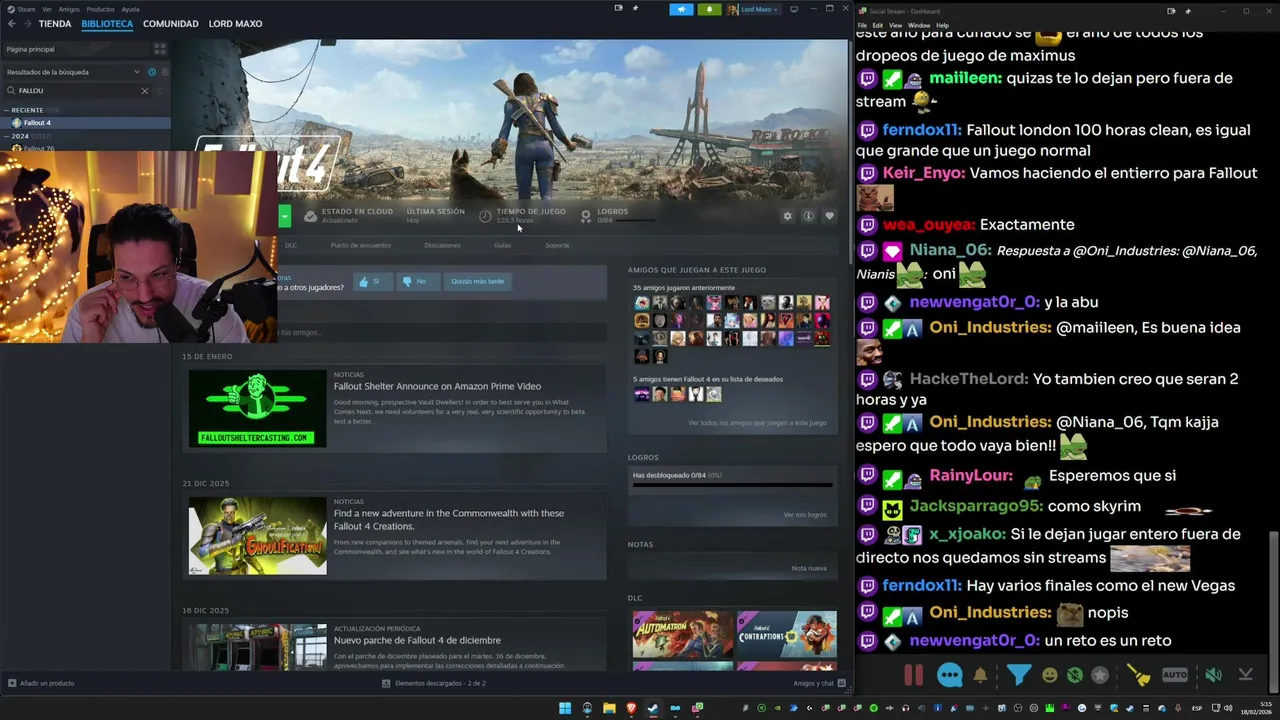The width and height of the screenshot is (1280, 720).
Task: Click Ver todos los amigos link
Action: (x=757, y=423)
